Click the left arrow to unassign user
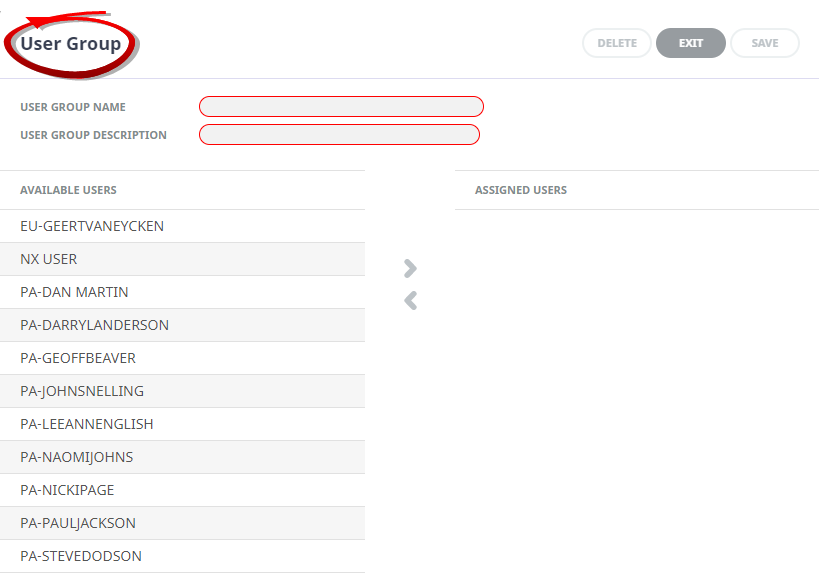This screenshot has width=819, height=573. pyautogui.click(x=411, y=301)
